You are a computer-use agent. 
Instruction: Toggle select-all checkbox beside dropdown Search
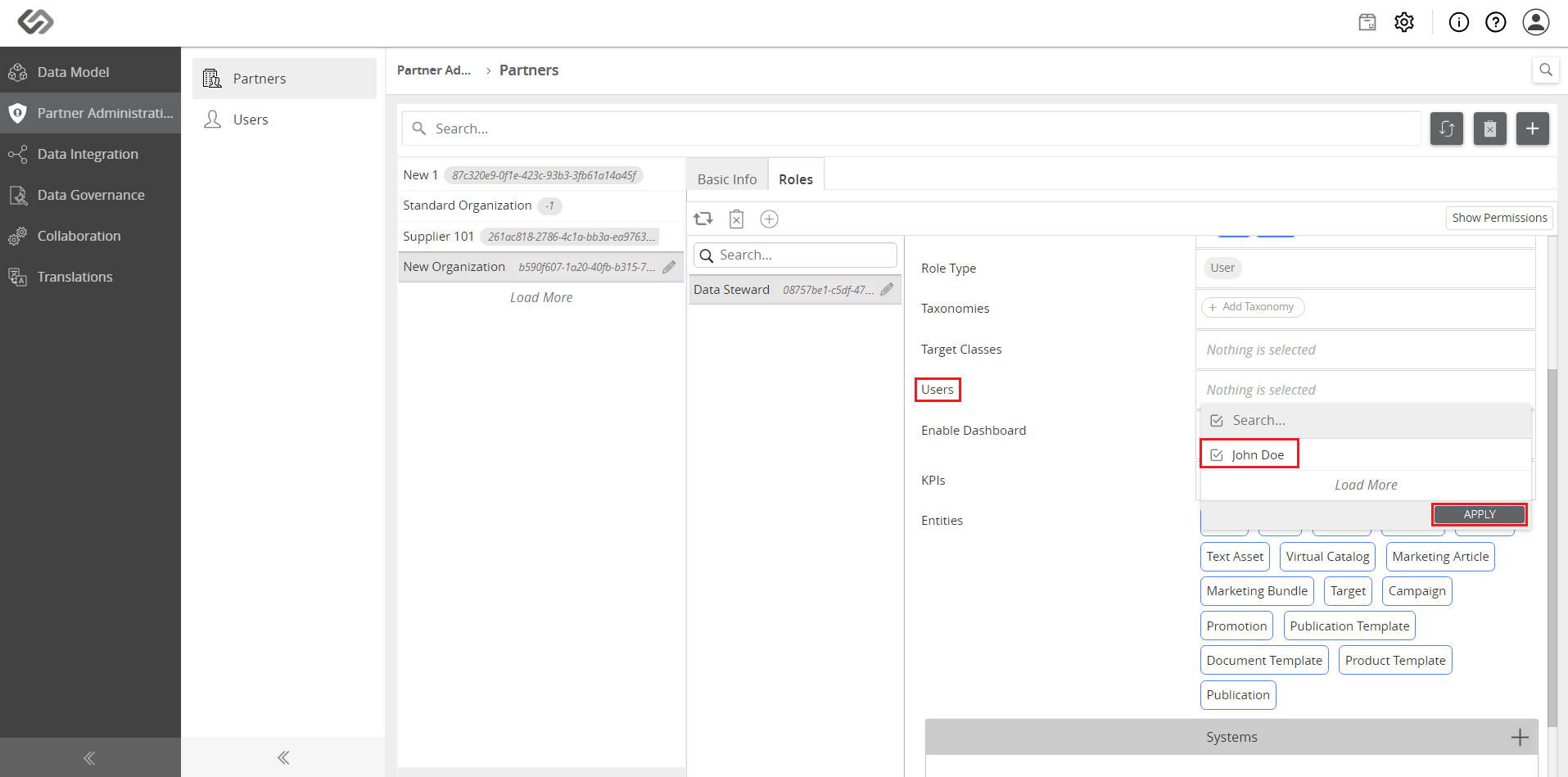click(x=1217, y=421)
